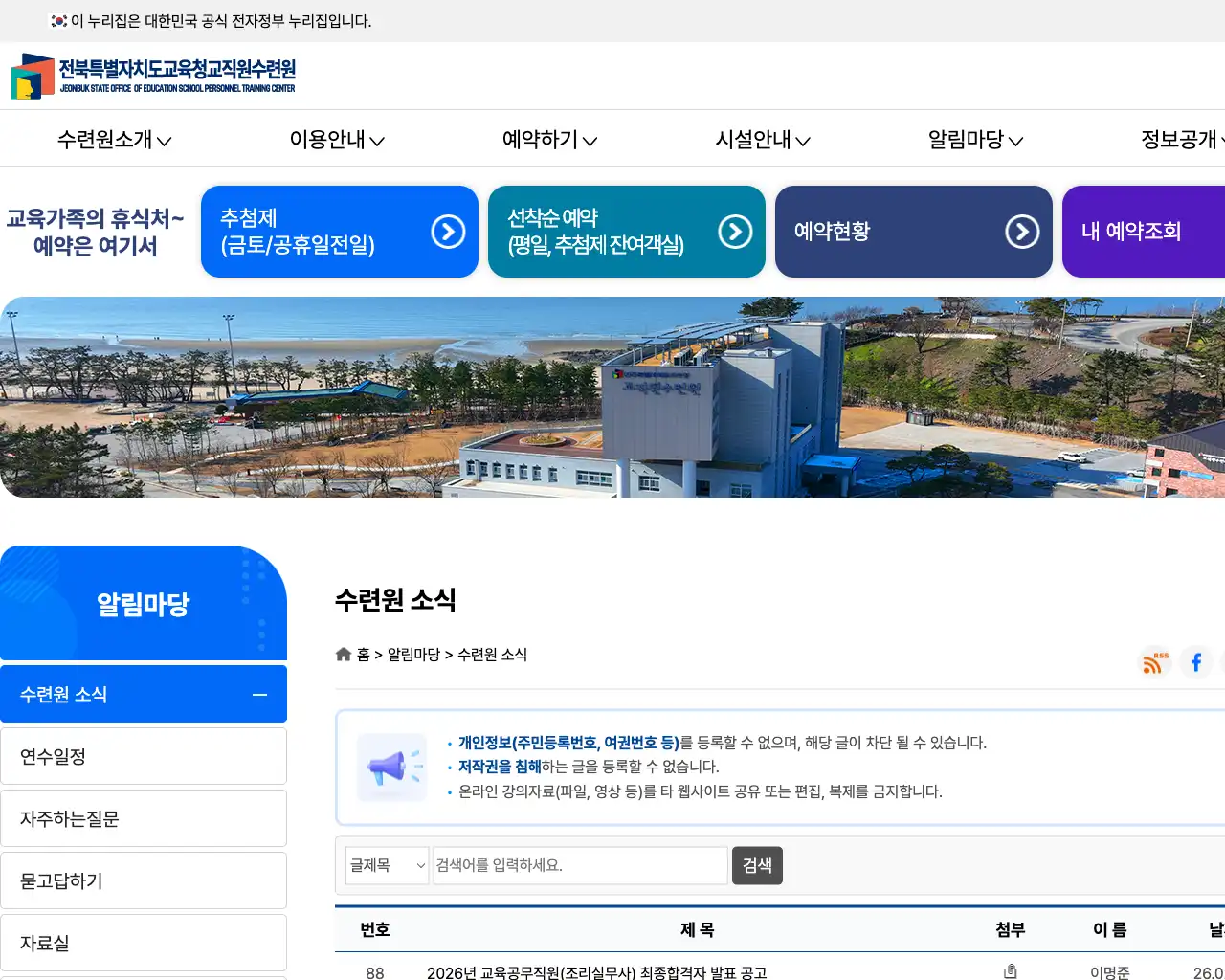Click the megaphone icon in the notice box
Screen dimensions: 1225x980
pyautogui.click(x=391, y=767)
